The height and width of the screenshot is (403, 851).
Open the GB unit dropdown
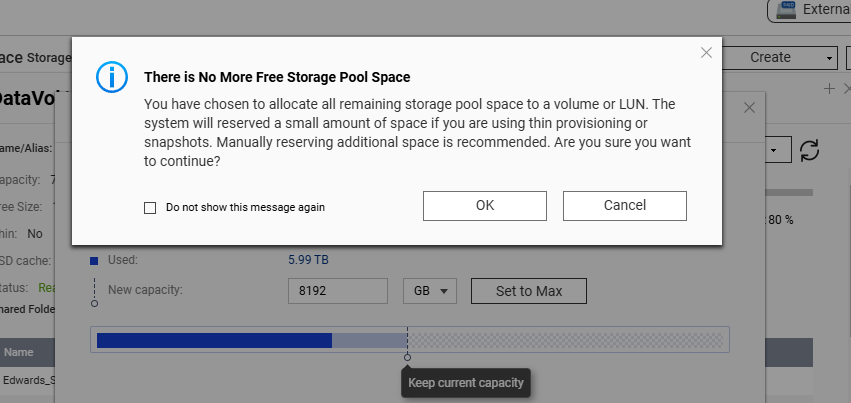pyautogui.click(x=430, y=291)
